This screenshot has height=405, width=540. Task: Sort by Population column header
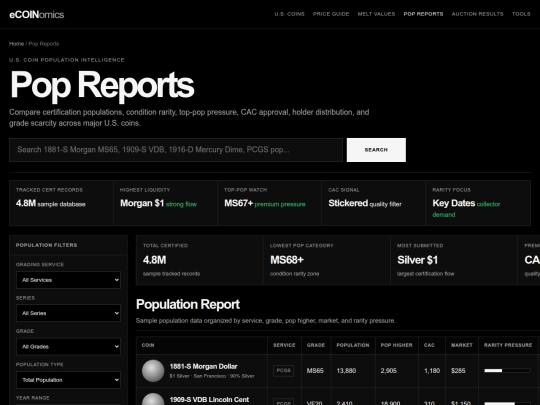click(x=353, y=345)
